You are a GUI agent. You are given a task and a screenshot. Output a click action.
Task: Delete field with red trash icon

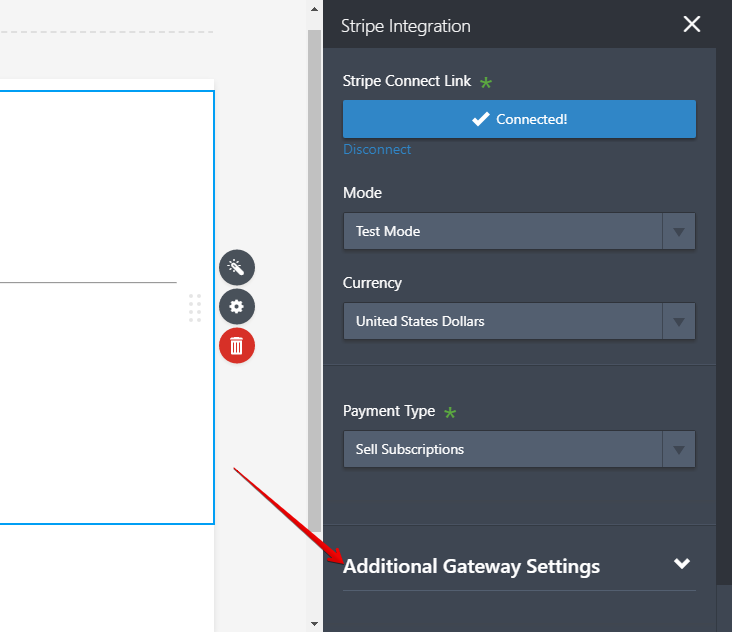[237, 346]
